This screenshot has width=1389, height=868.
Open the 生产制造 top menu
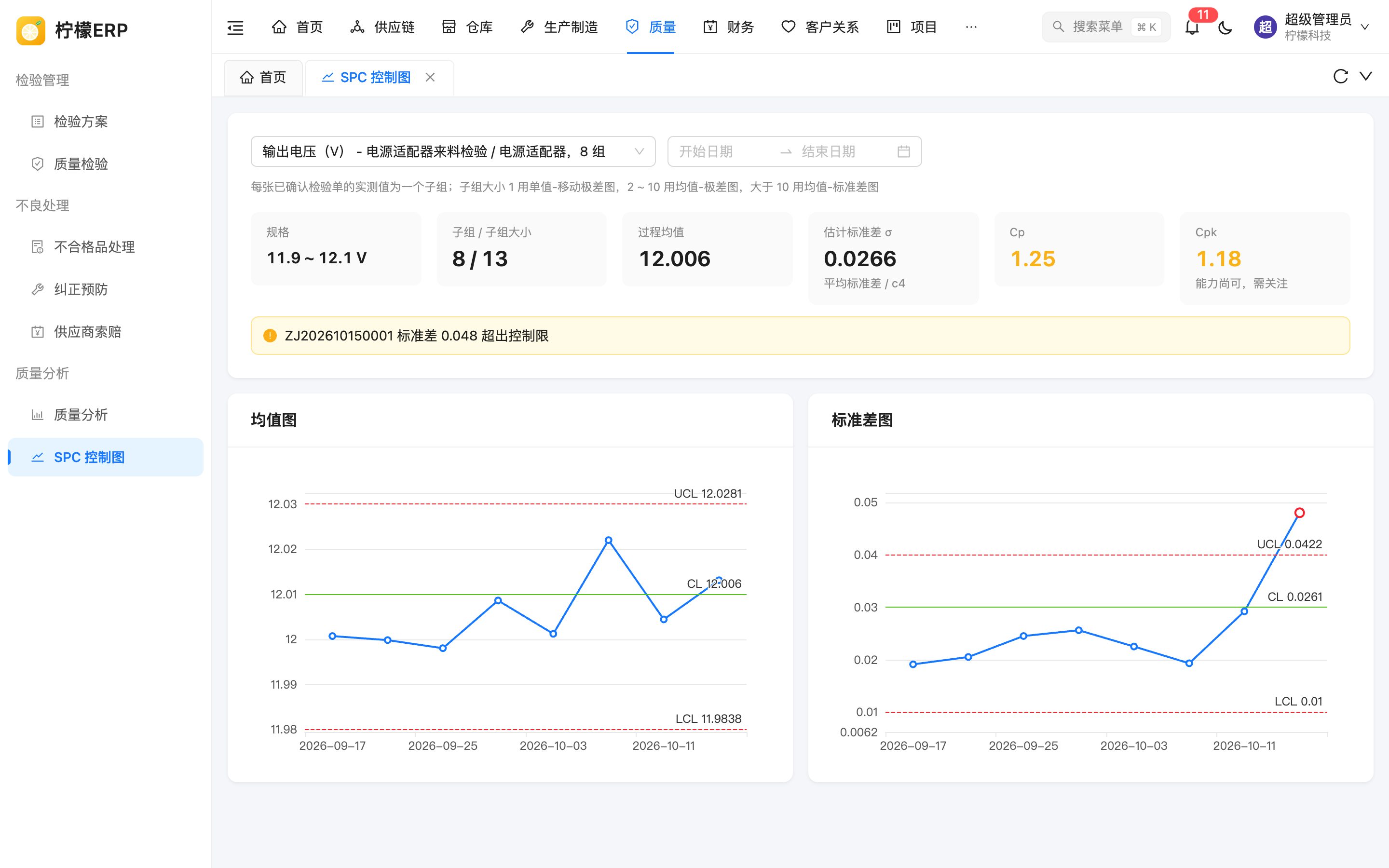pos(559,27)
